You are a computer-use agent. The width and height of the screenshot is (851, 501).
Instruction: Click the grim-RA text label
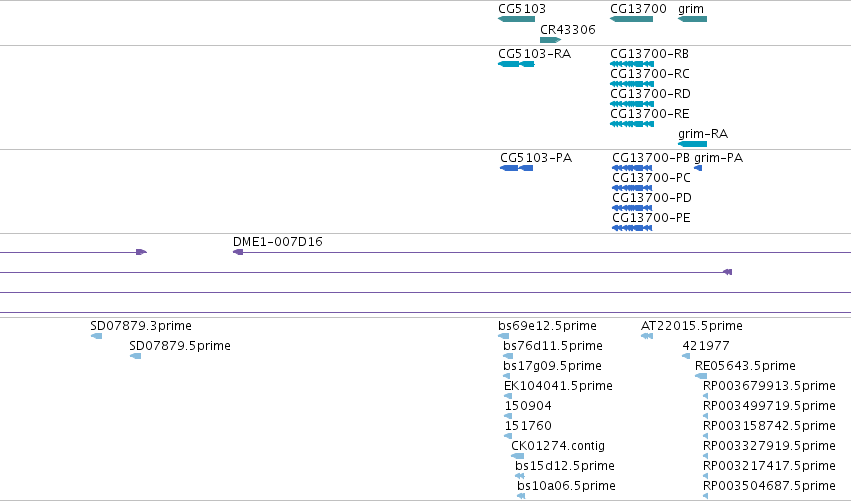point(703,134)
